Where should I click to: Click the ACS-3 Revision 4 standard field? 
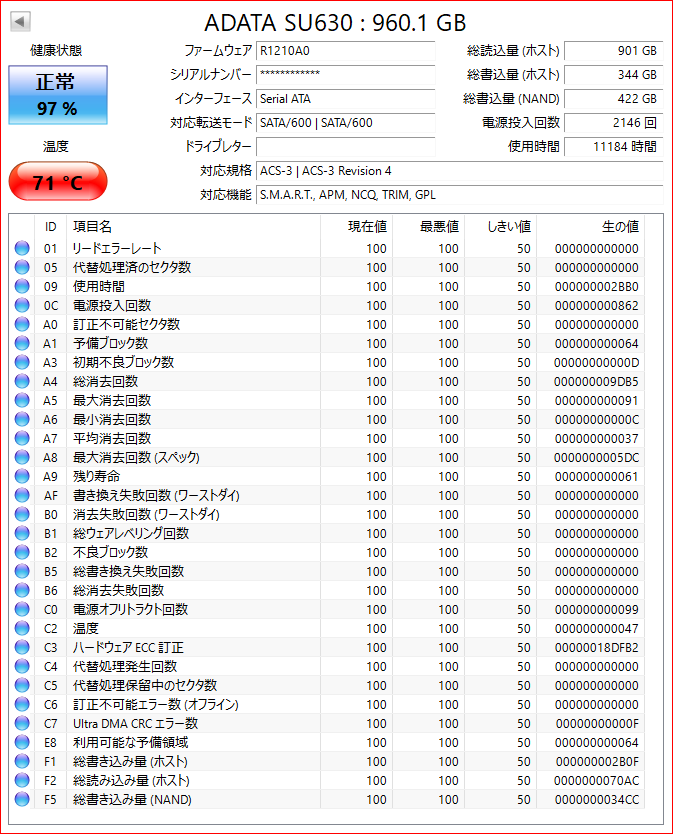pyautogui.click(x=460, y=171)
